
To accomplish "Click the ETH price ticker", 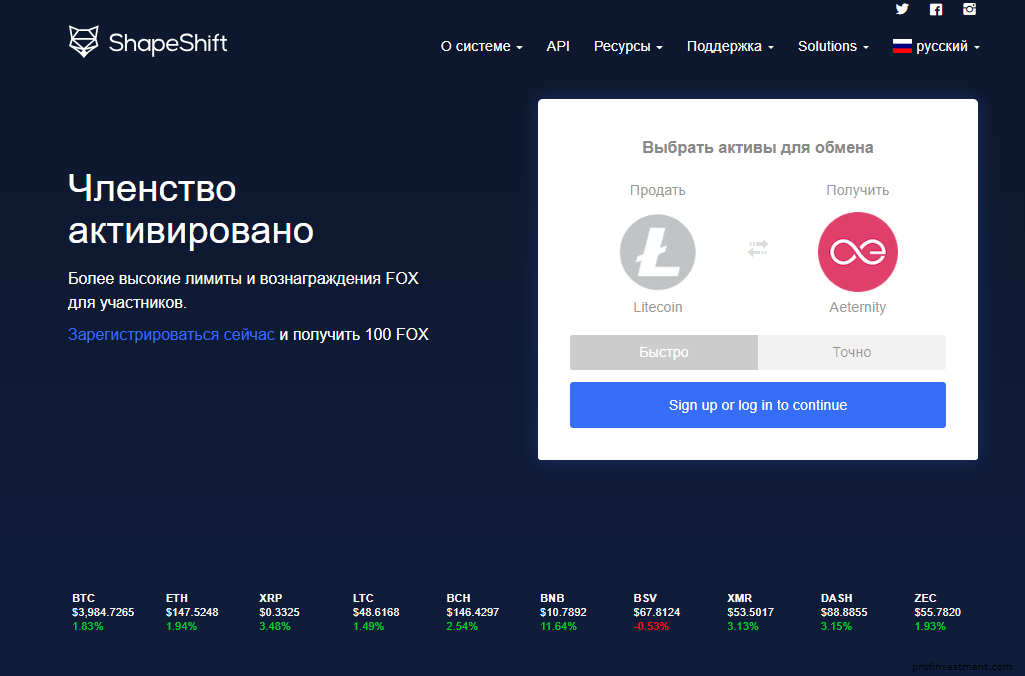I will point(192,612).
